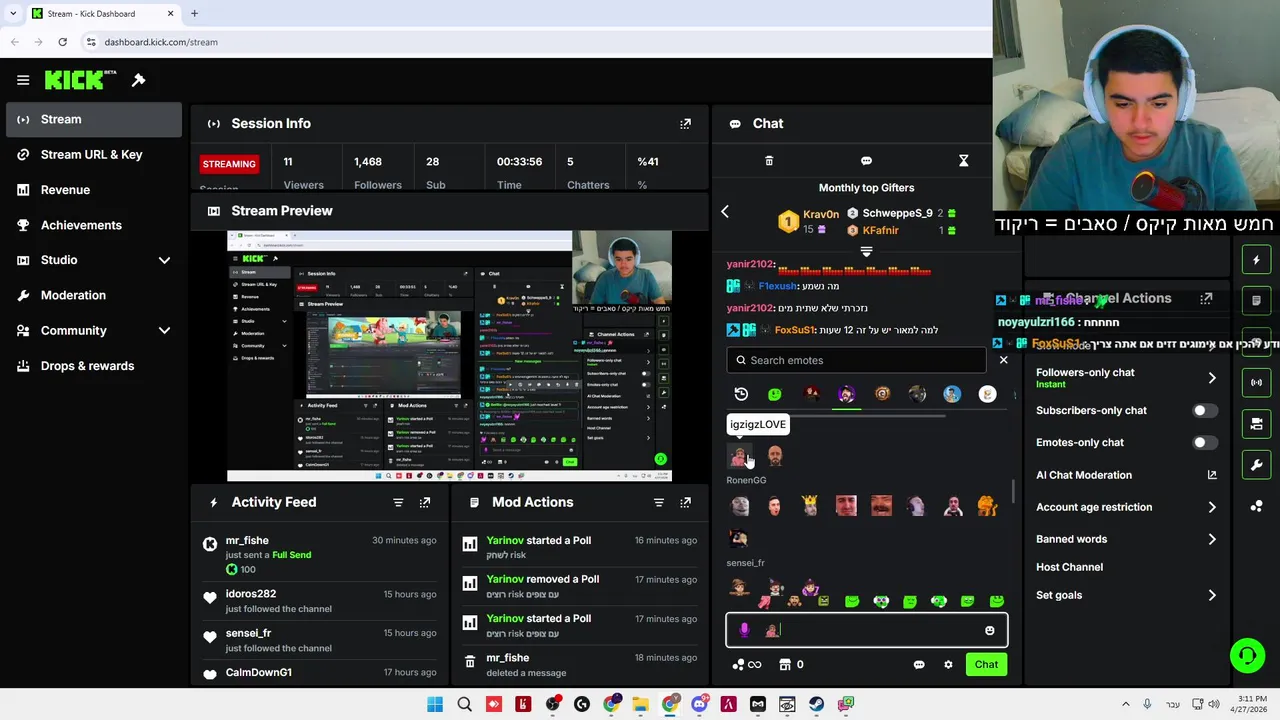Image resolution: width=1280 pixels, height=720 pixels.
Task: Click the broadcast signal icon in right rail
Action: pos(1256,382)
